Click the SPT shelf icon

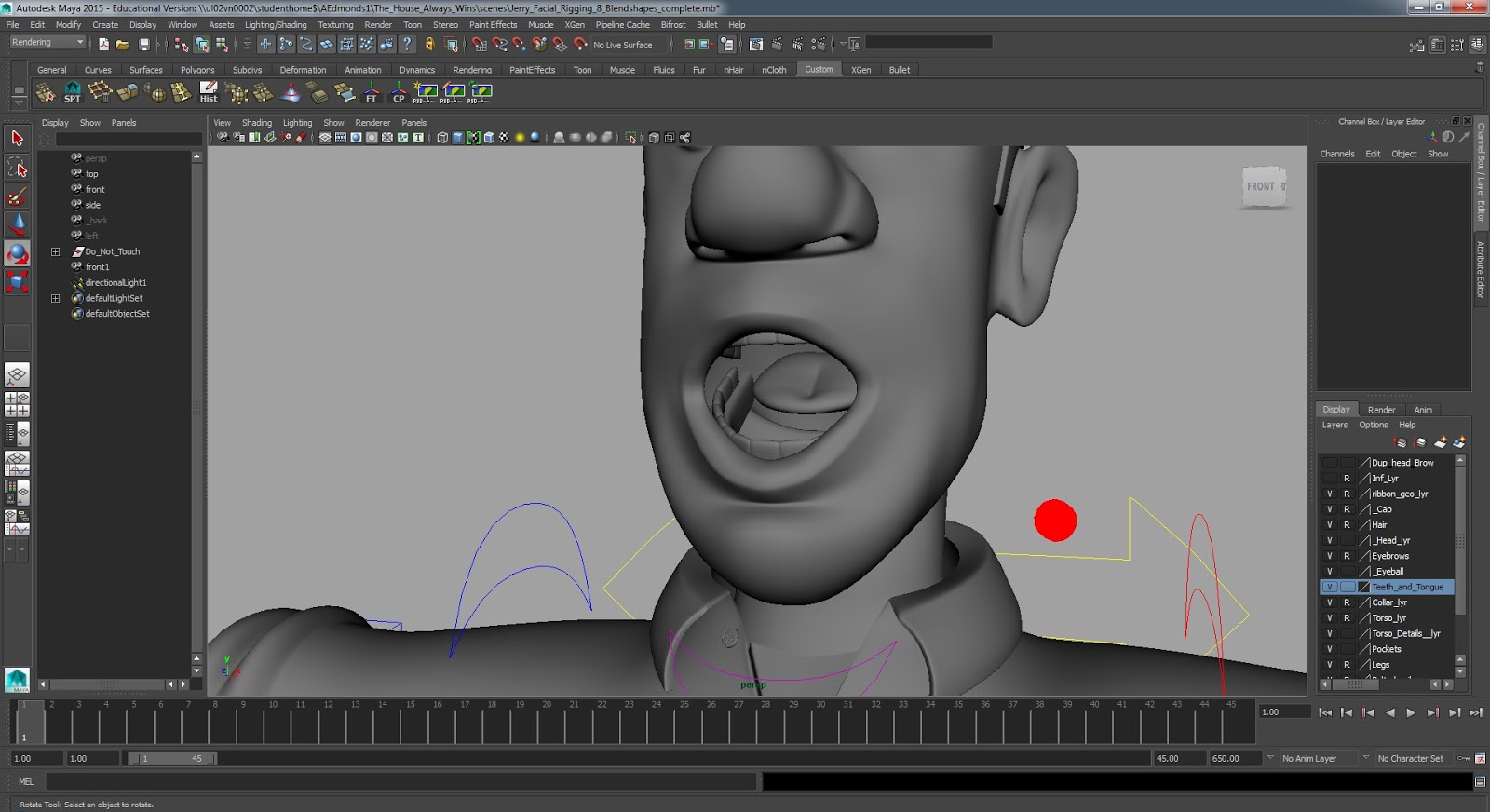pyautogui.click(x=73, y=92)
